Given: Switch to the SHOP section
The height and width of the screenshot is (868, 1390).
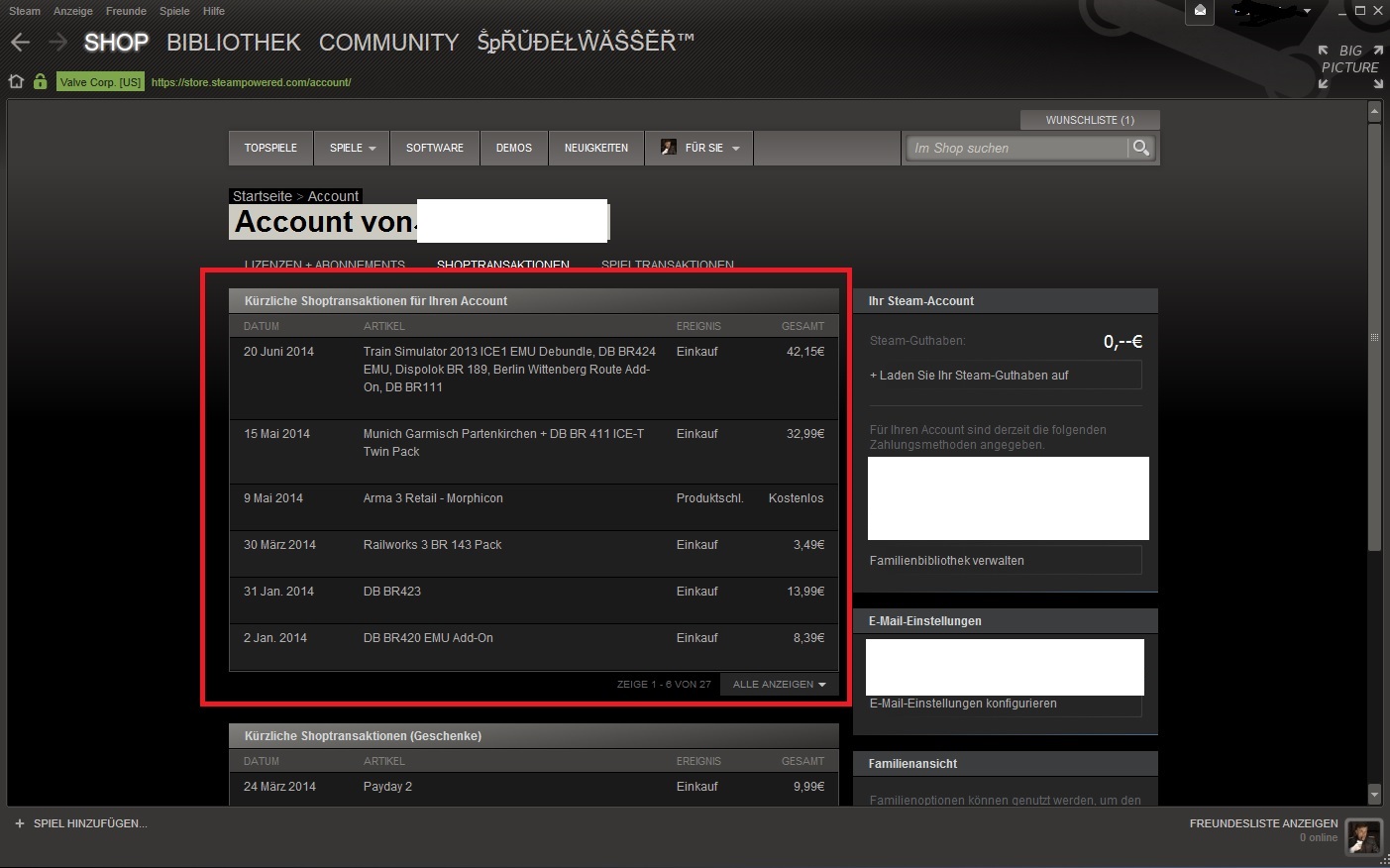Looking at the screenshot, I should click(x=116, y=43).
